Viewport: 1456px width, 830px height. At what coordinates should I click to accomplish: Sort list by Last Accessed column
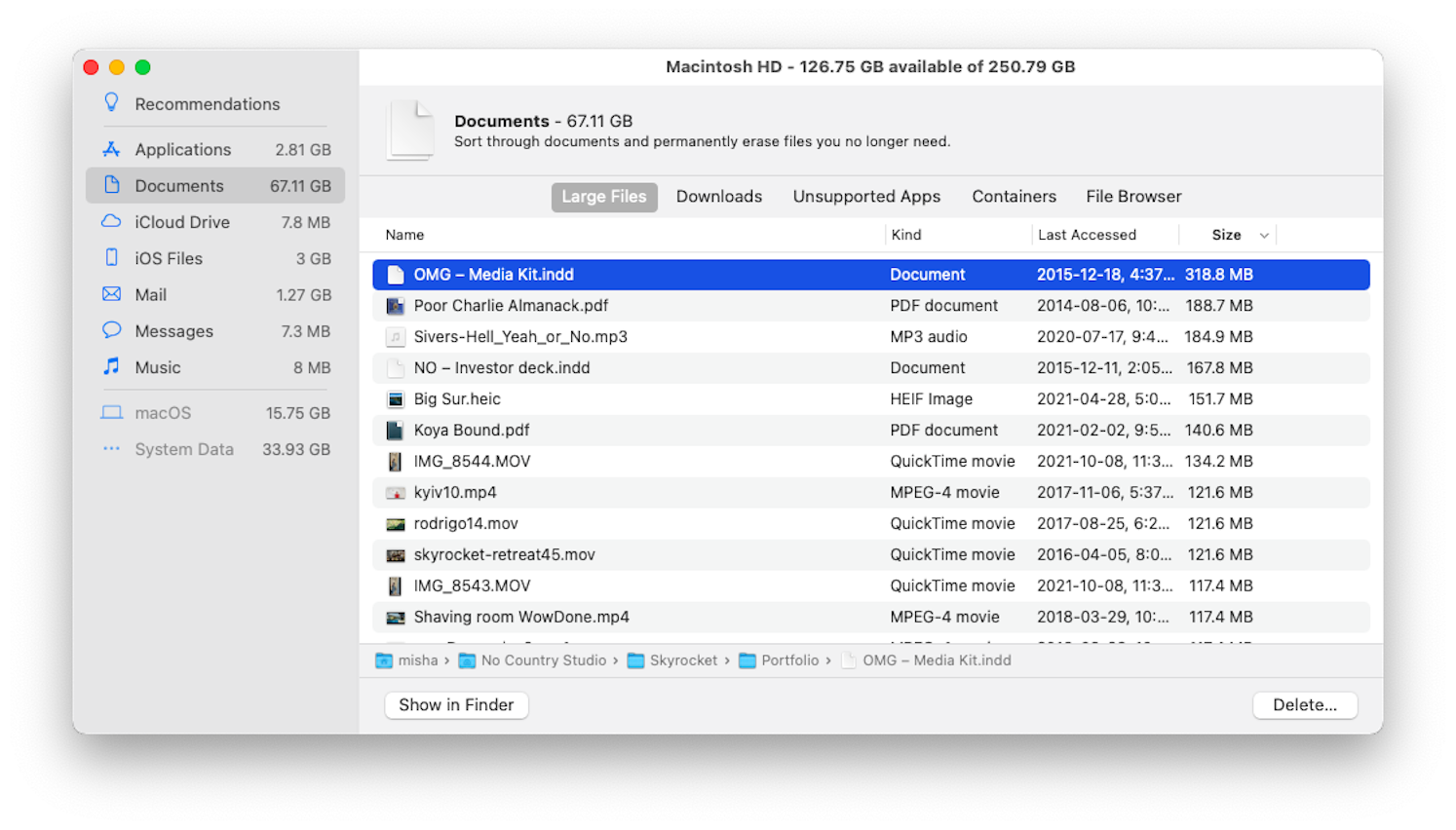tap(1087, 235)
